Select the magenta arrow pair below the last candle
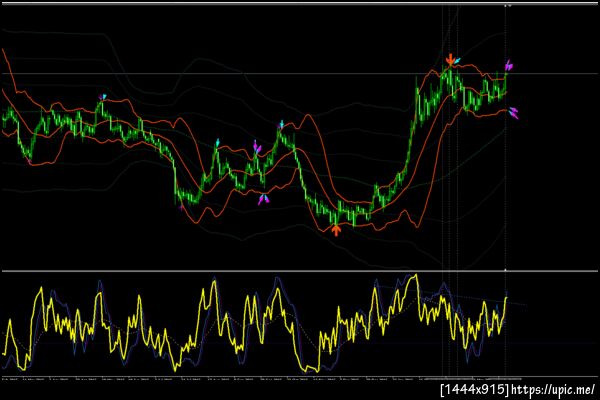The width and height of the screenshot is (600, 400). pyautogui.click(x=514, y=113)
